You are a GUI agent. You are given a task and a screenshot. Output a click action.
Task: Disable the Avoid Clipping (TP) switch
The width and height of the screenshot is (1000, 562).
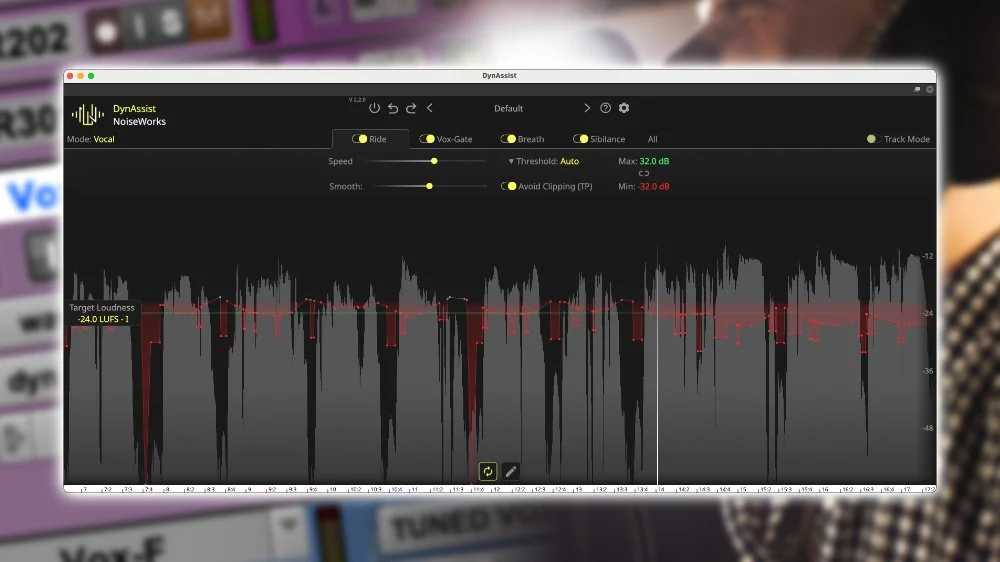[x=508, y=186]
